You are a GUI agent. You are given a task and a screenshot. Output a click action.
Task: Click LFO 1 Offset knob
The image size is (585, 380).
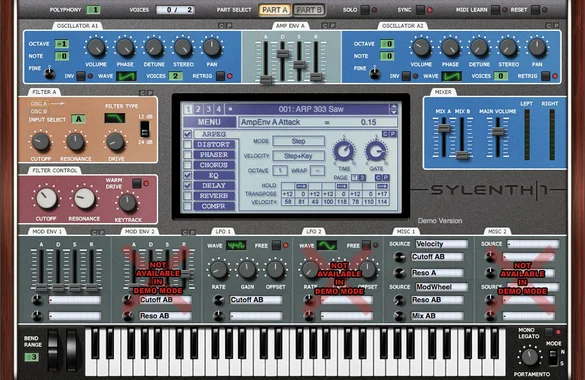[275, 270]
